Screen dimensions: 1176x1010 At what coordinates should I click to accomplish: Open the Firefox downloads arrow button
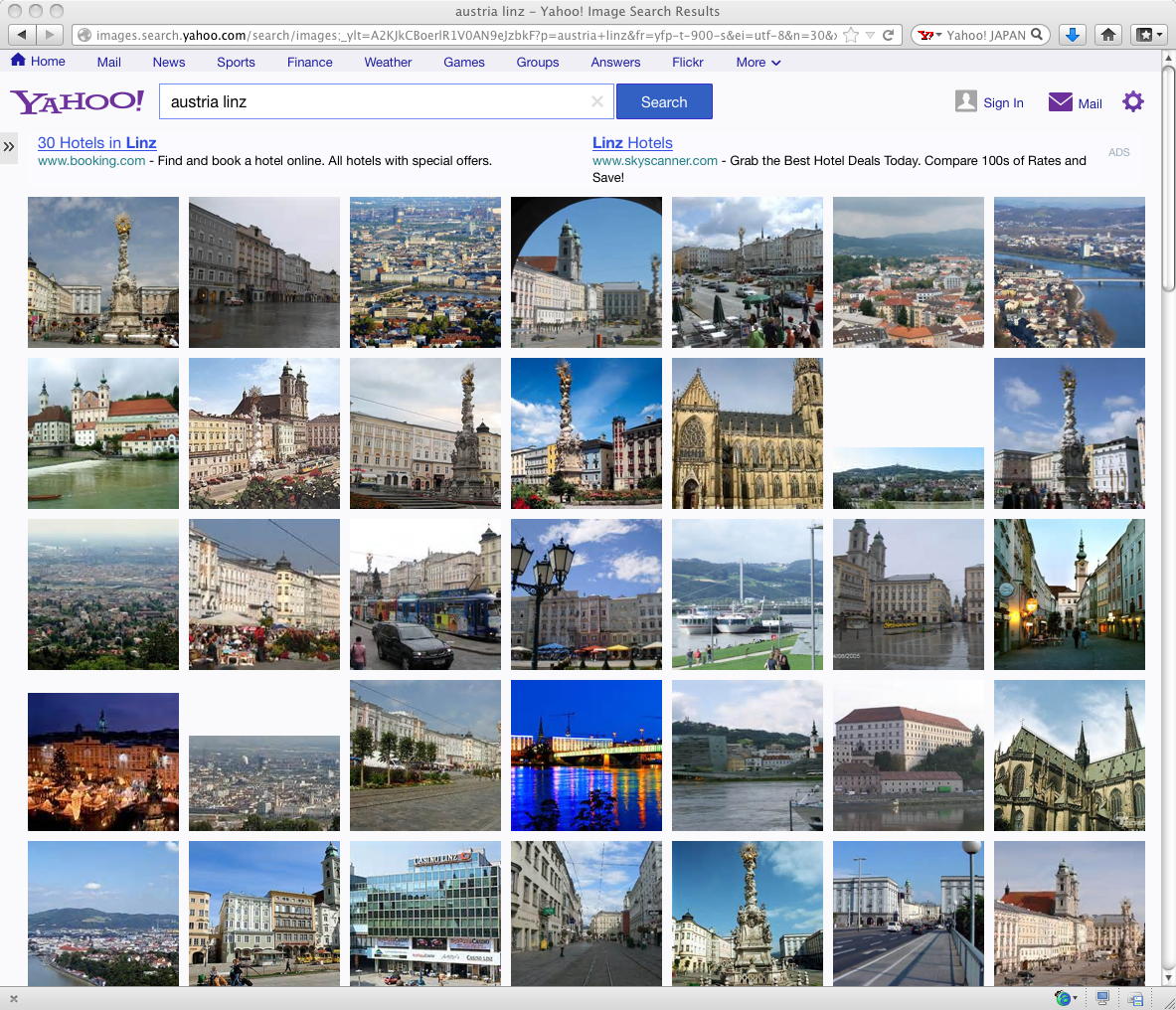1072,35
